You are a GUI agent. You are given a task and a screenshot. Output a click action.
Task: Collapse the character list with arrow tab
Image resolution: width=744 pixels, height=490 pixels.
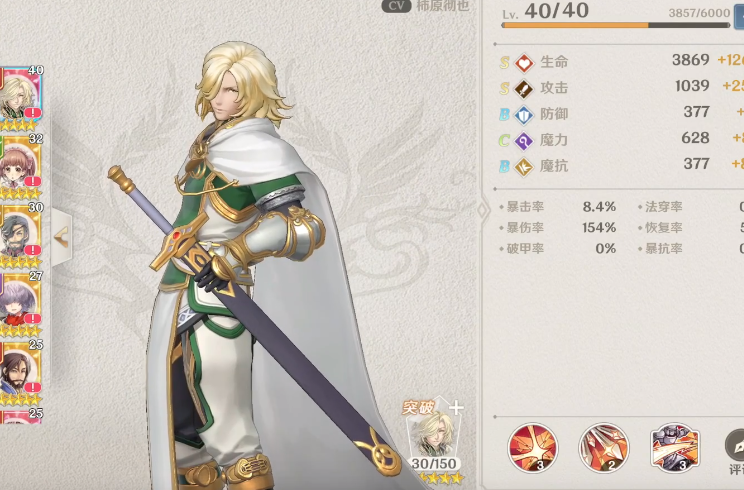[x=61, y=237]
